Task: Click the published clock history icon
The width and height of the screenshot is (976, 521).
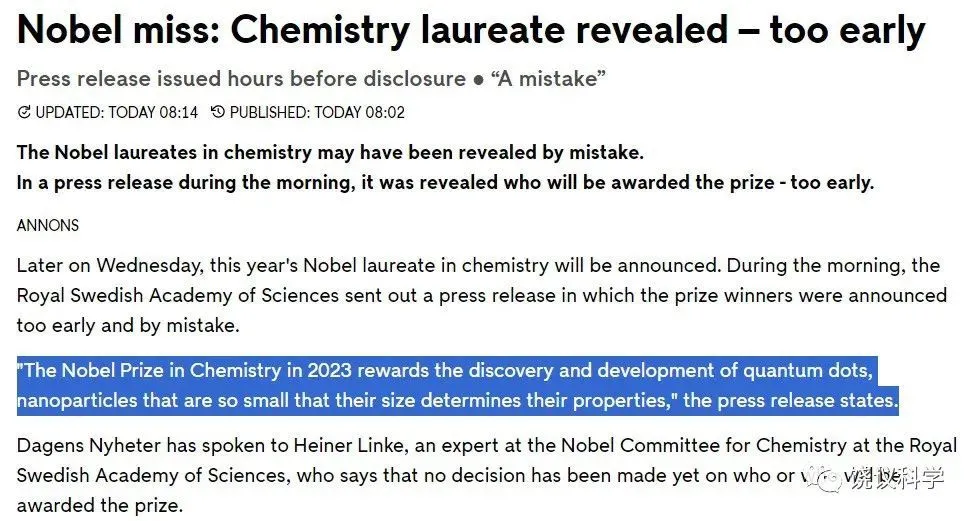Action: pos(217,112)
